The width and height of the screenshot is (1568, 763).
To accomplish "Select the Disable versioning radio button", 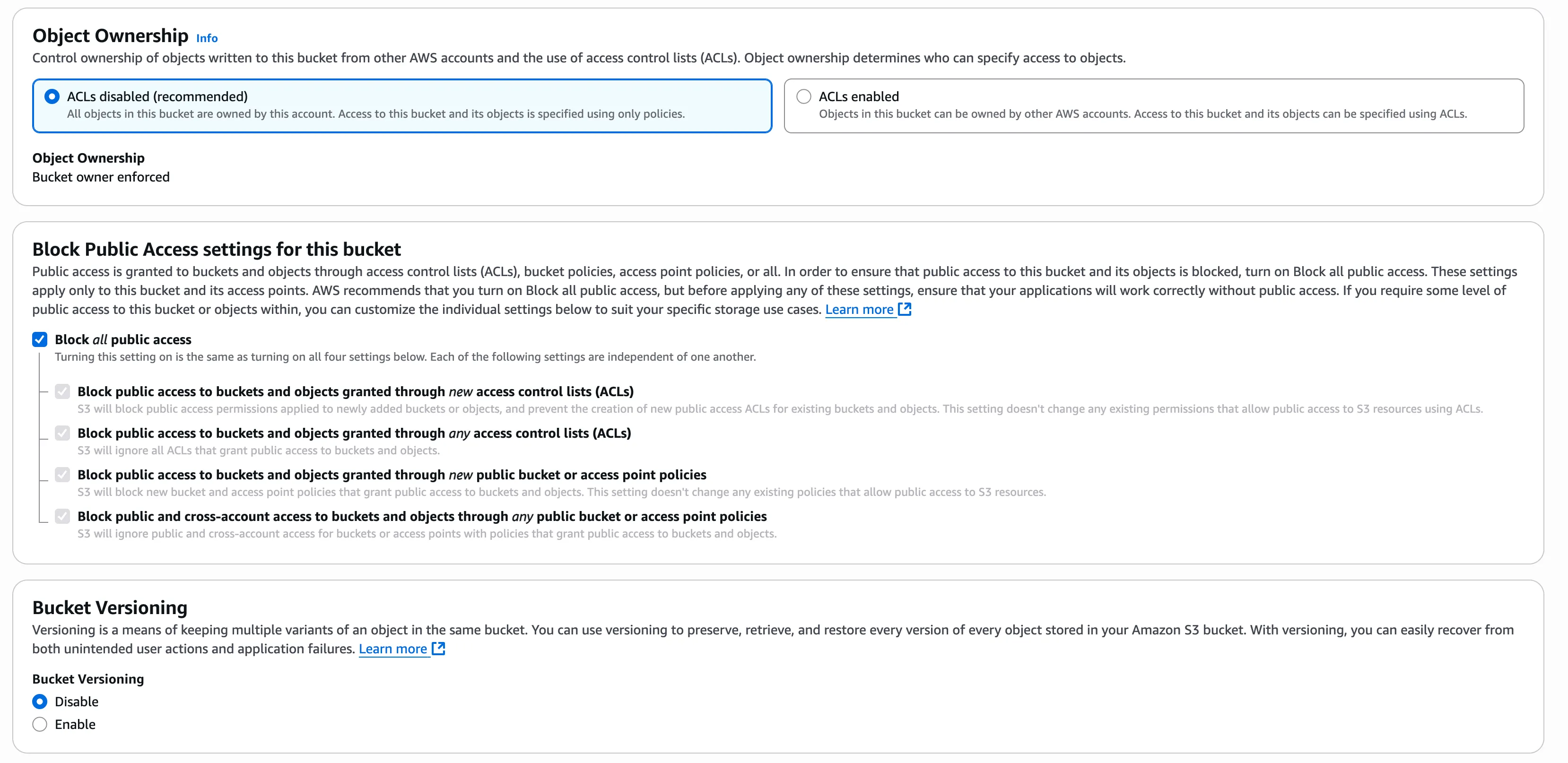I will click(x=40, y=702).
